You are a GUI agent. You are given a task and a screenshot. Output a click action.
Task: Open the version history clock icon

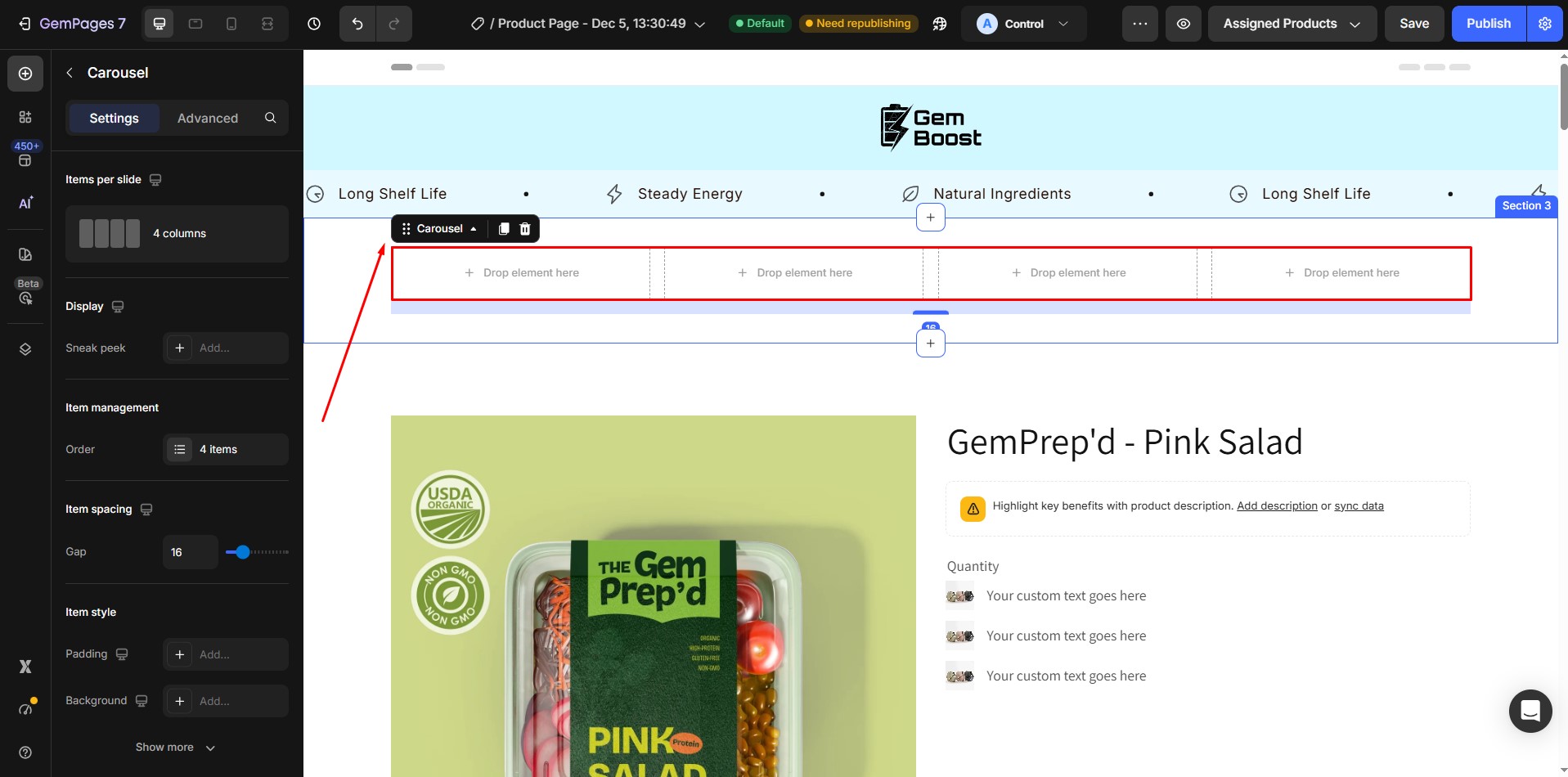(x=314, y=24)
